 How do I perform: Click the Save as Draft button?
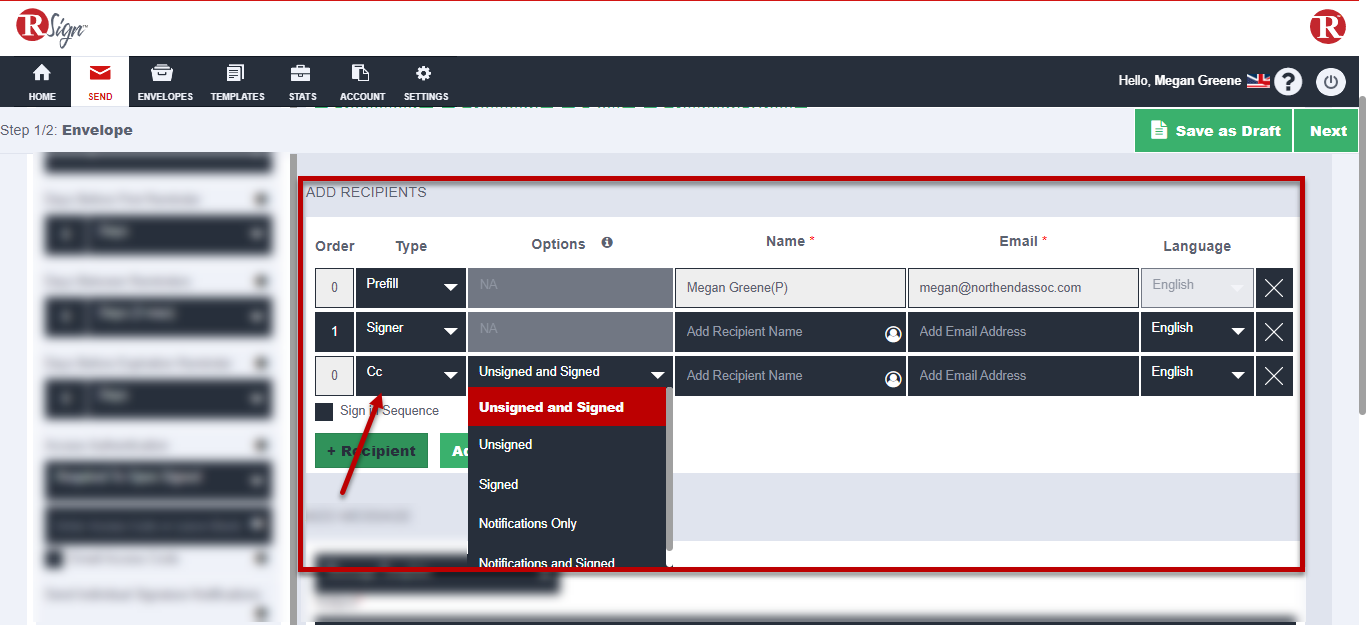pos(1214,131)
